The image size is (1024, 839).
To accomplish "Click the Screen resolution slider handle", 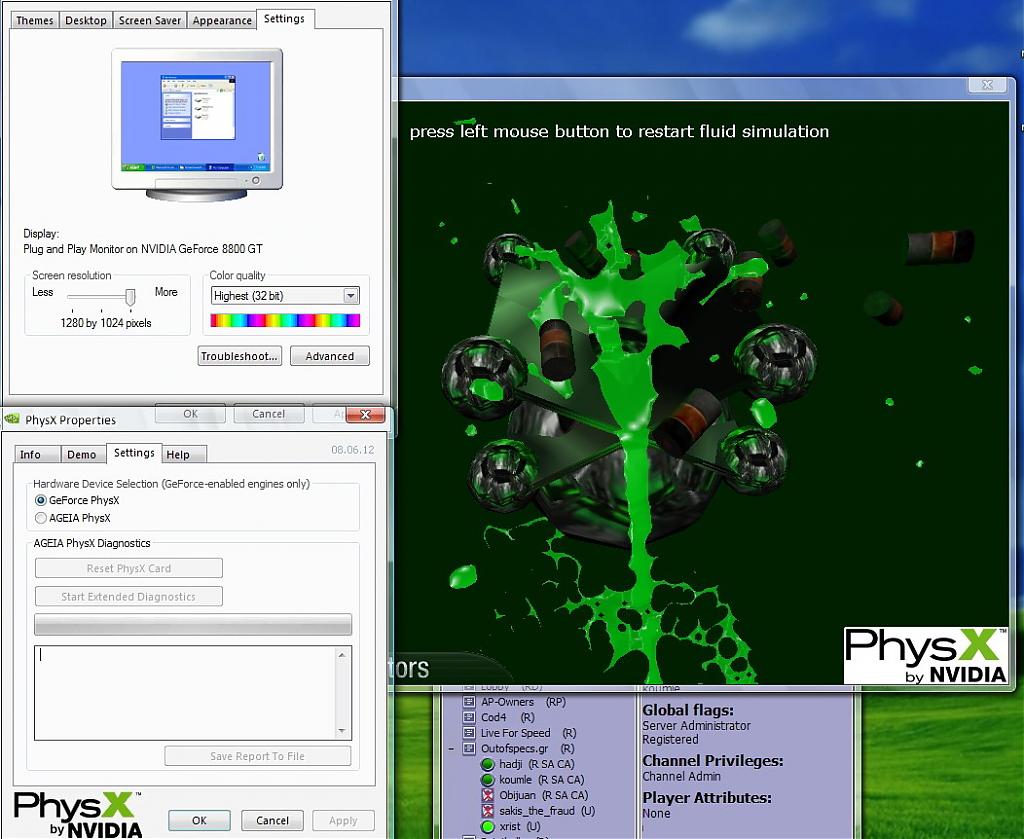I will [130, 296].
